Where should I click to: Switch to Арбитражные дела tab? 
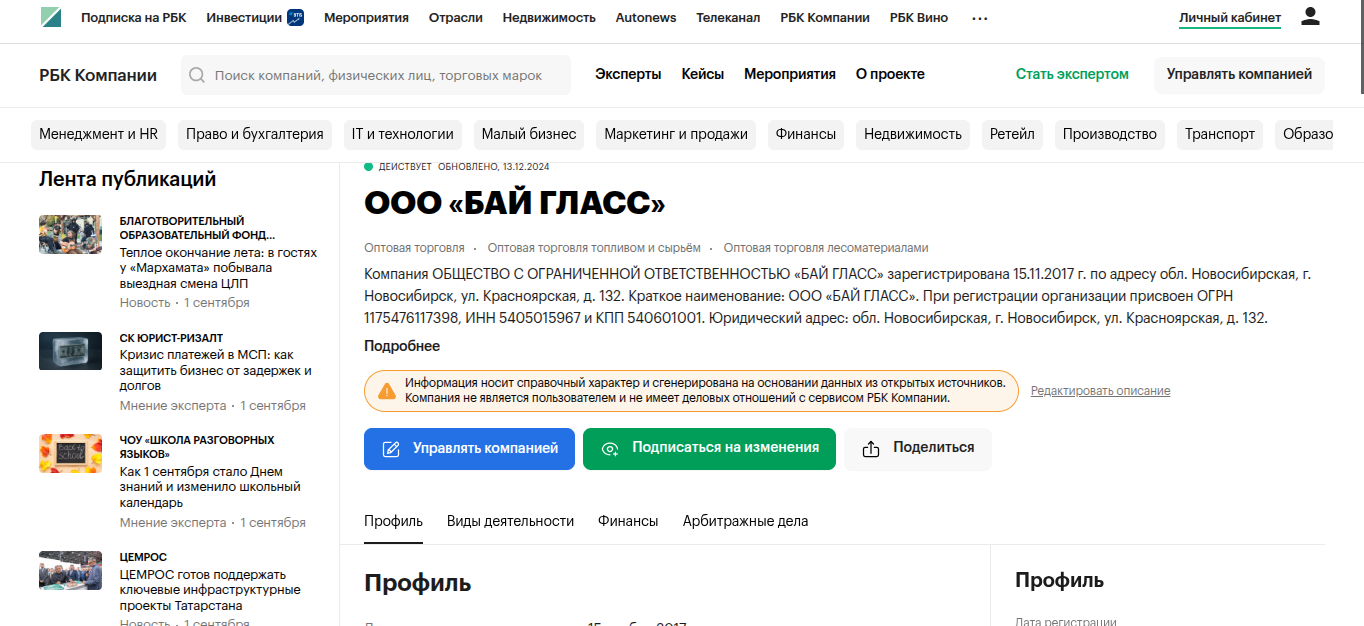pos(745,521)
